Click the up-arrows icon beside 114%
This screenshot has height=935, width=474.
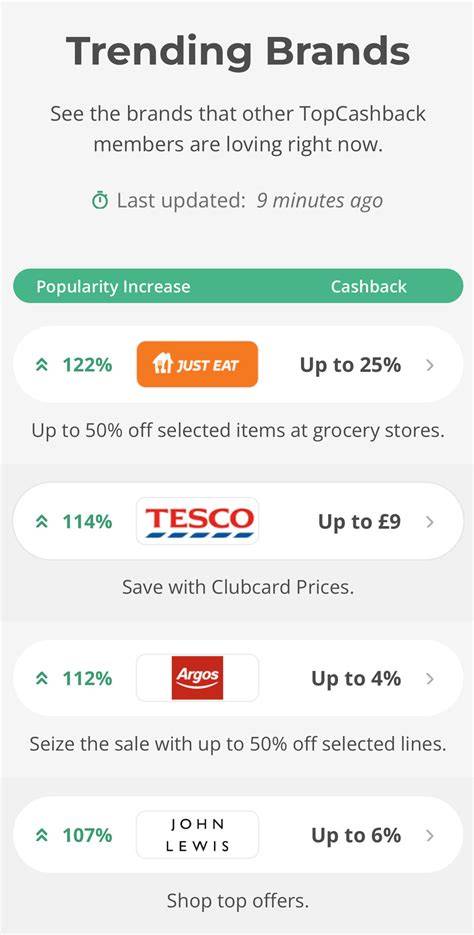point(42,522)
